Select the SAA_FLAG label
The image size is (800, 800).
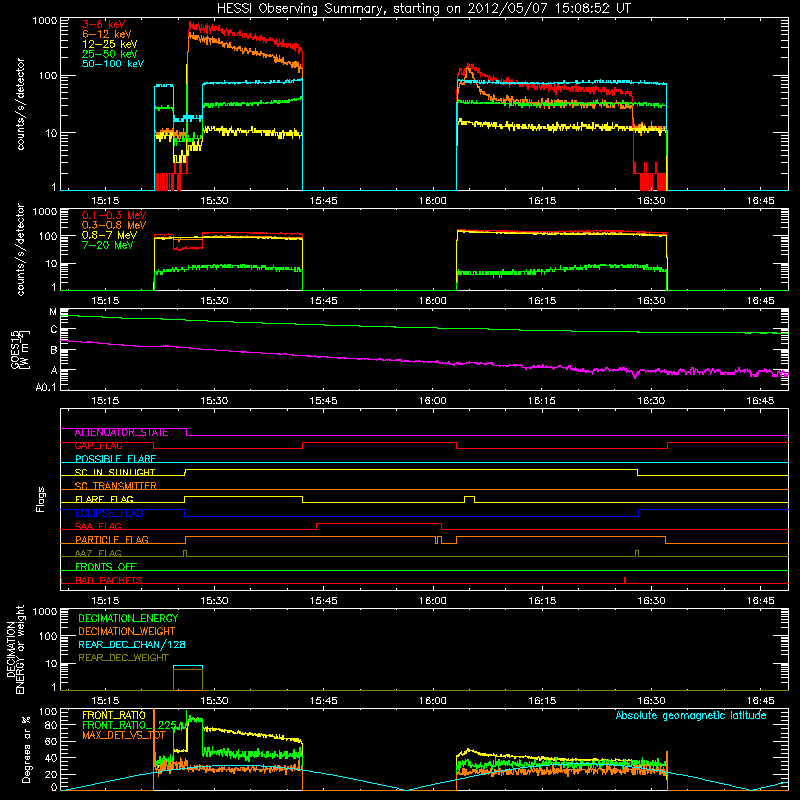click(98, 527)
